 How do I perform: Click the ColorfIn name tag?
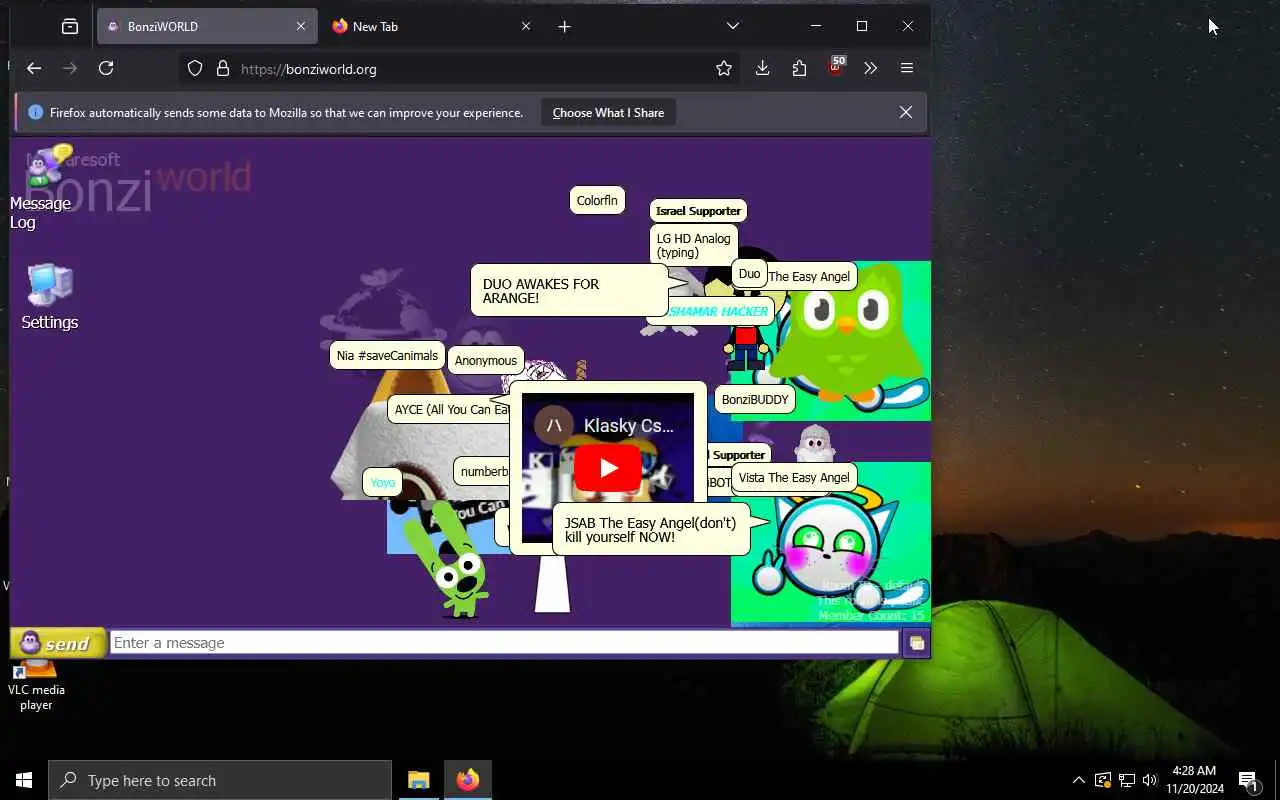[597, 200]
